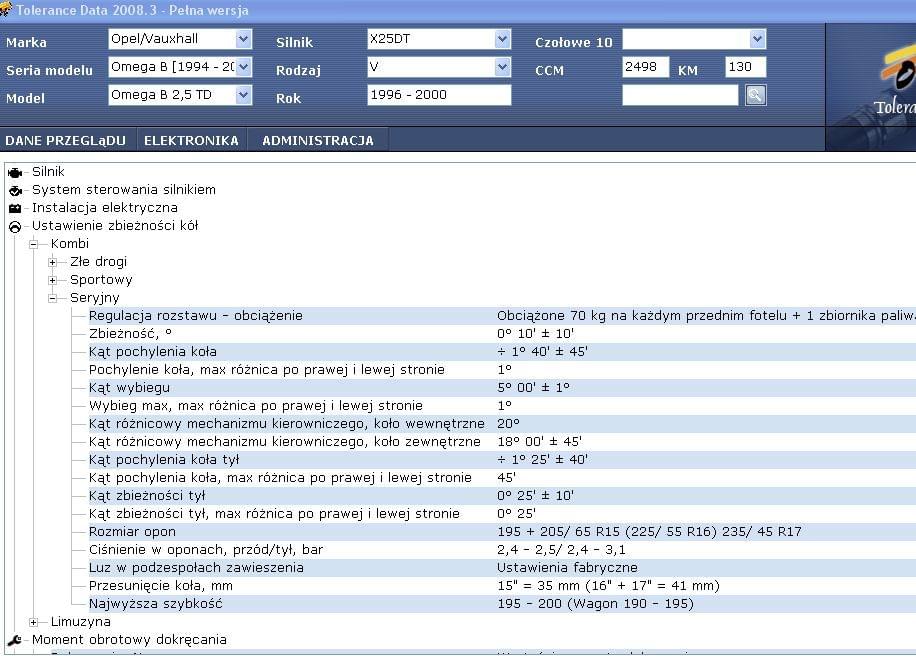Screen dimensions: 916x659
Task: Click the icon beside System sterowania silnikiem
Action: (15, 190)
